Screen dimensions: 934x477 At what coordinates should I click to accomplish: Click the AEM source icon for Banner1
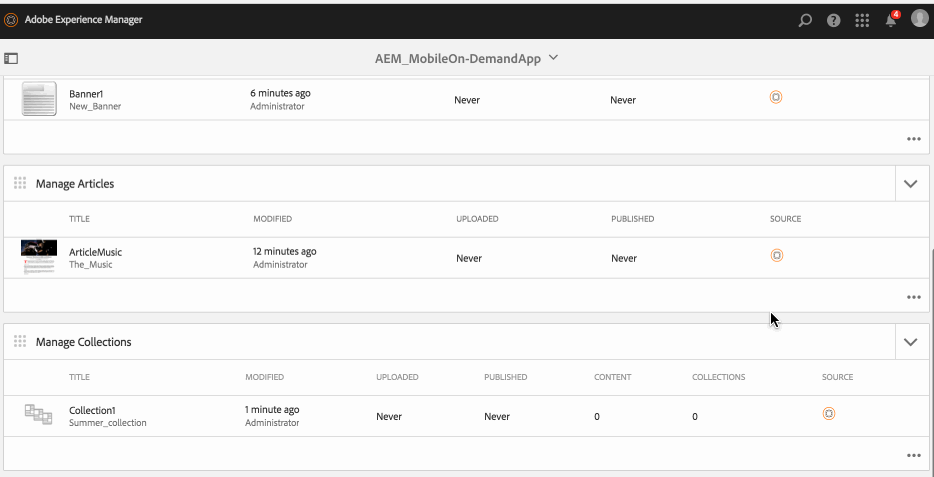[775, 97]
